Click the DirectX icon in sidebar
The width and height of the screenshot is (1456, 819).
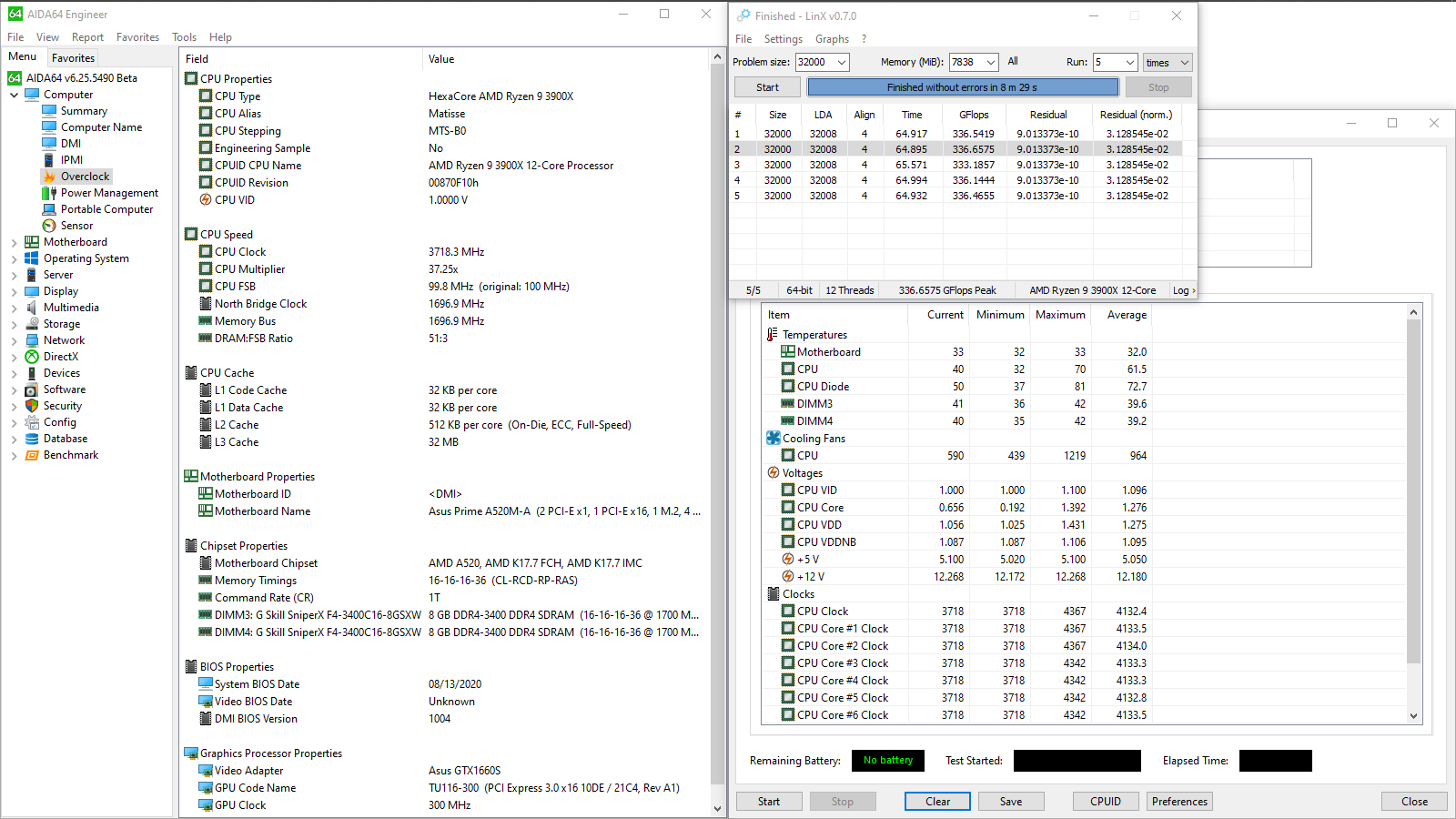click(x=32, y=357)
